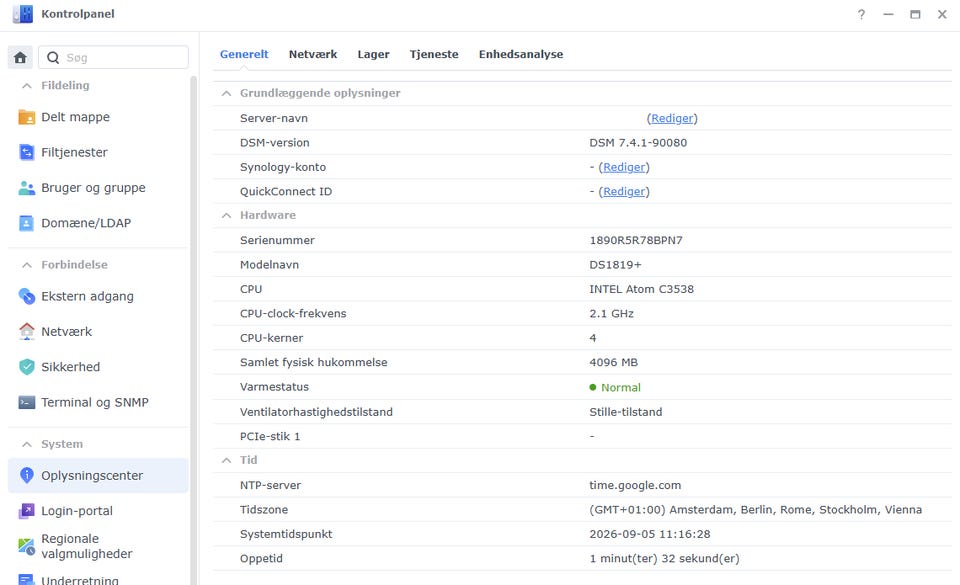Open the Ekstern adgang icon
Viewport: 960px width, 585px height.
click(26, 296)
